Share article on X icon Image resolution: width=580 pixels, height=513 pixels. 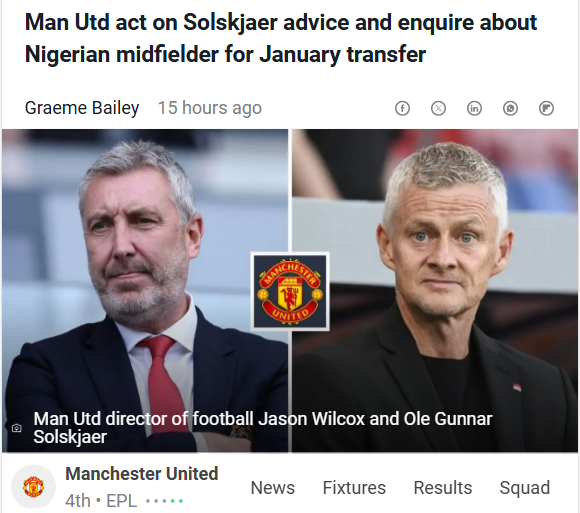pos(438,108)
